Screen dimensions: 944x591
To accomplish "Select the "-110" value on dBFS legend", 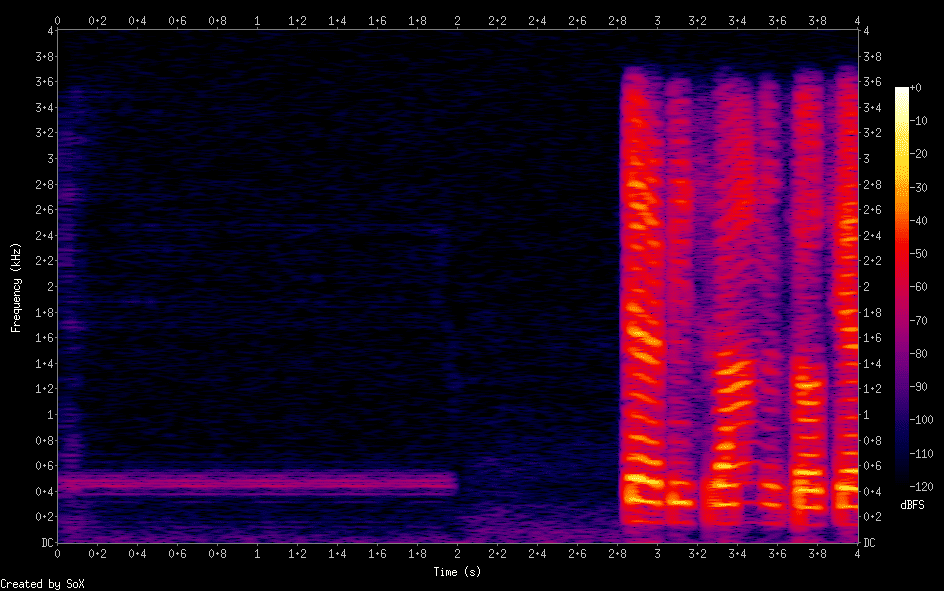I will [922, 454].
